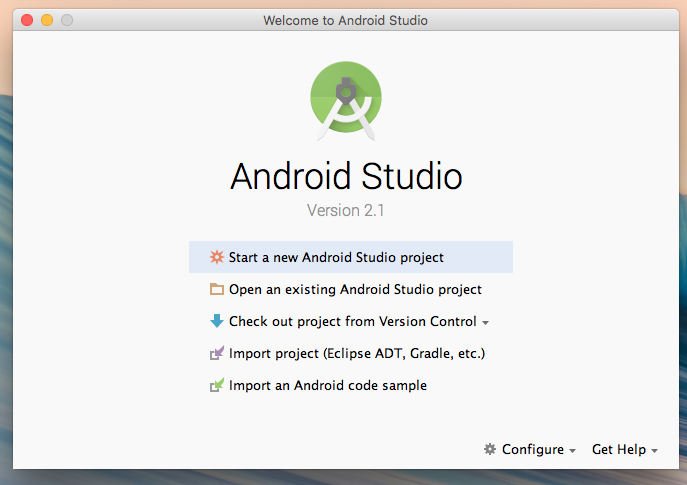
Task: Expand the arrow beside Get Help
Action: [x=654, y=451]
